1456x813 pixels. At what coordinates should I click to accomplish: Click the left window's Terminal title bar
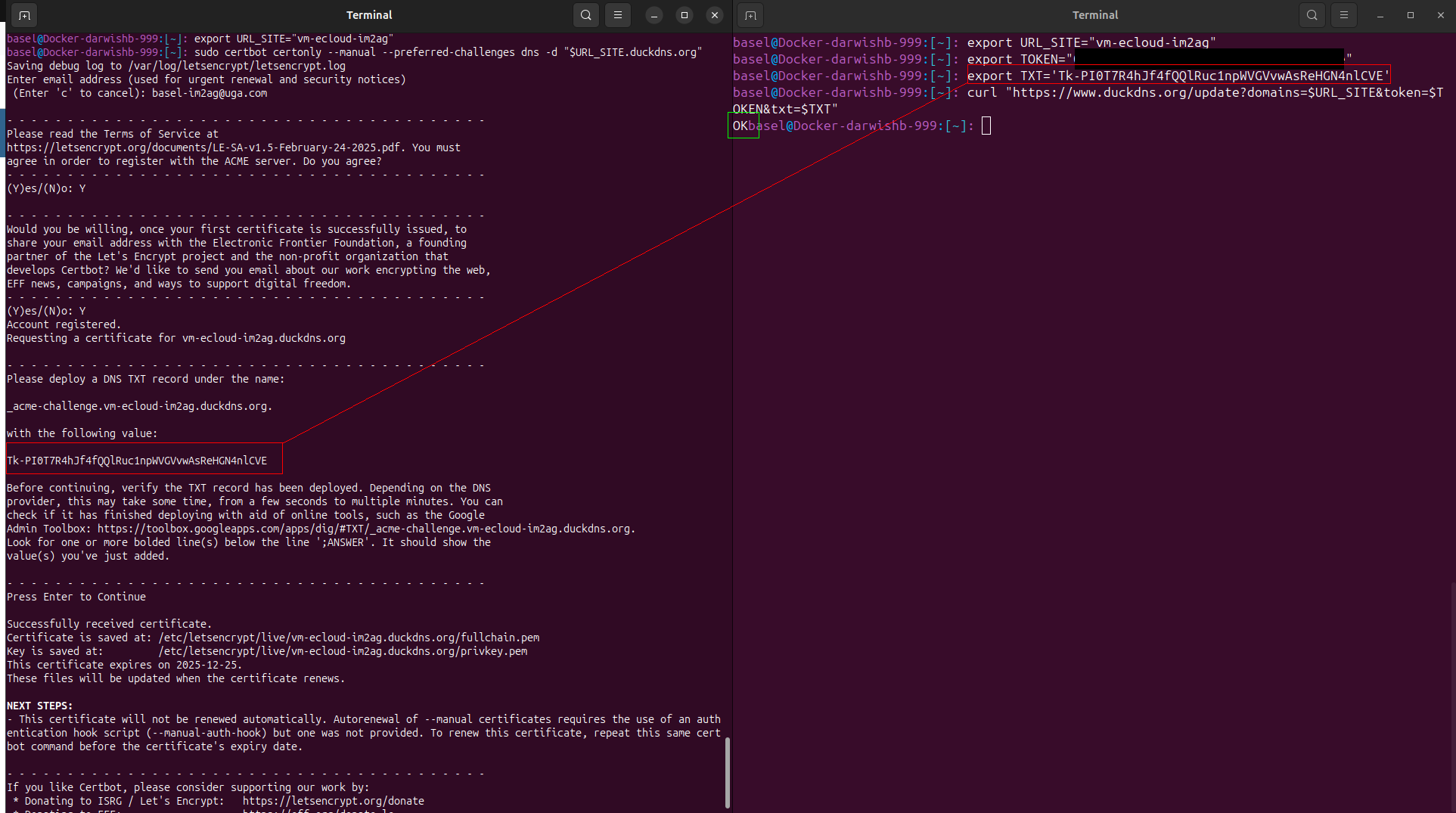369,15
